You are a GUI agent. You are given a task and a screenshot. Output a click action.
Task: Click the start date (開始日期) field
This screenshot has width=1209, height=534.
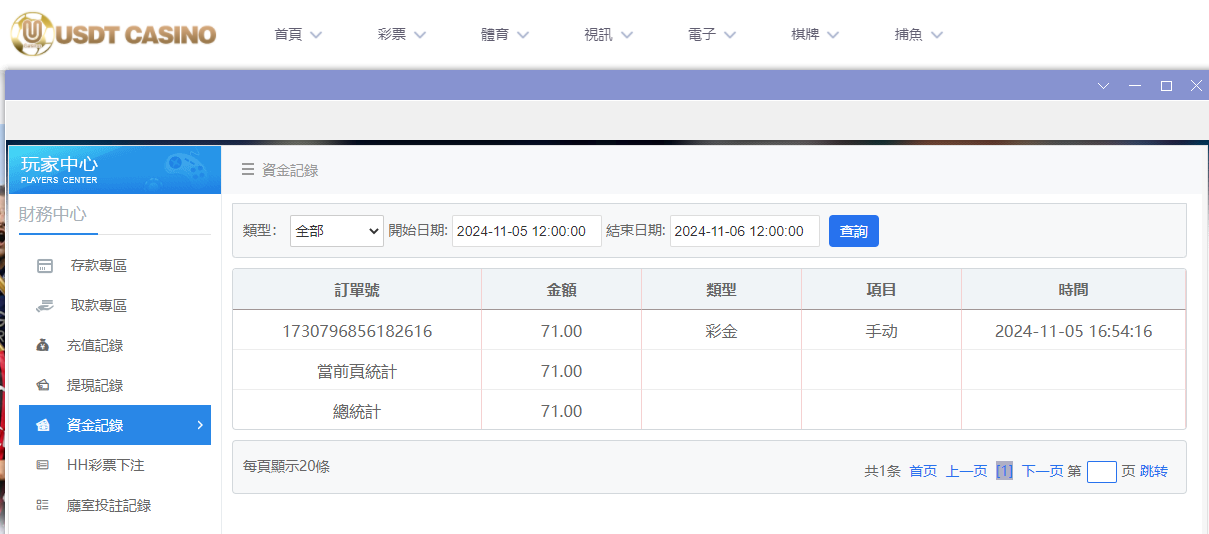[x=526, y=231]
